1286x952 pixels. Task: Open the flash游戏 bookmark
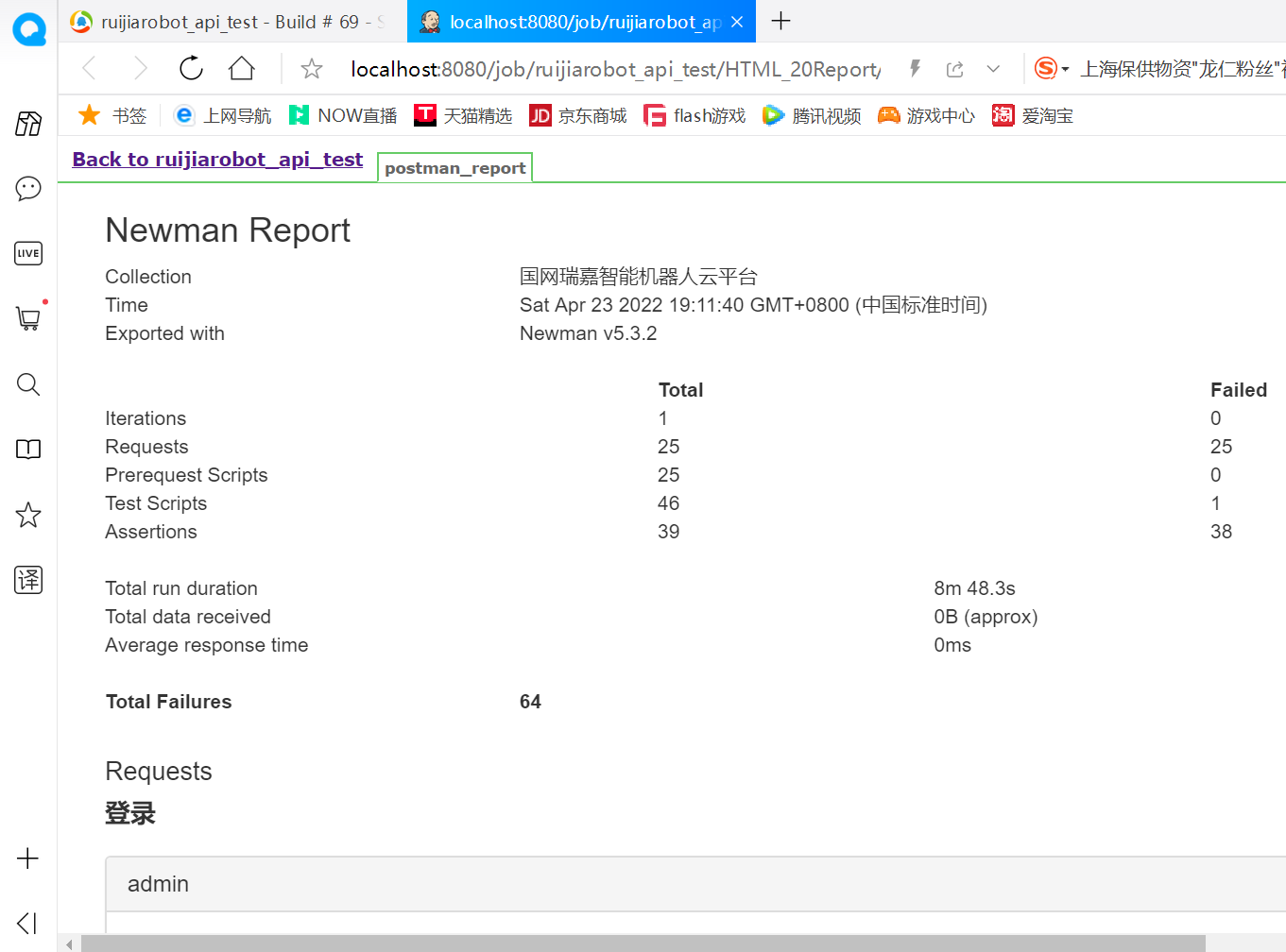(x=694, y=115)
